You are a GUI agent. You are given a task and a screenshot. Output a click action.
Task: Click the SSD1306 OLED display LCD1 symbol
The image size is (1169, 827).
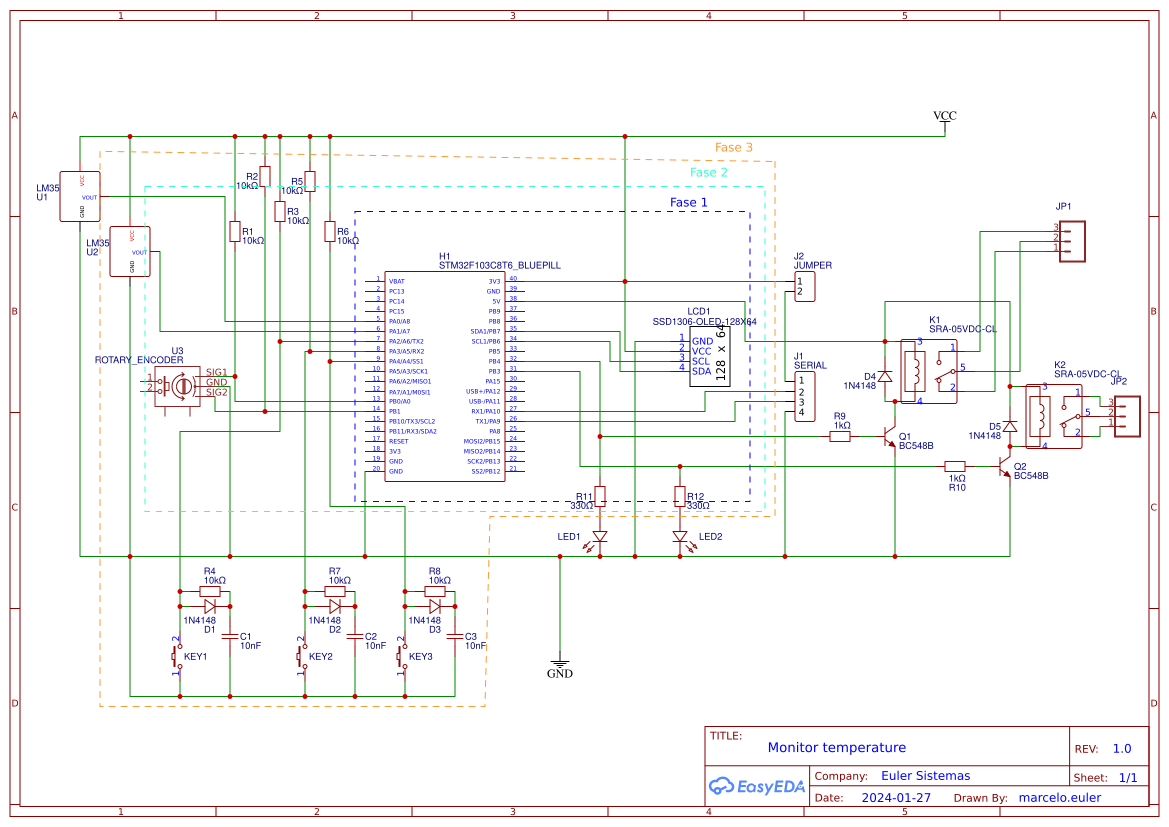pyautogui.click(x=712, y=355)
